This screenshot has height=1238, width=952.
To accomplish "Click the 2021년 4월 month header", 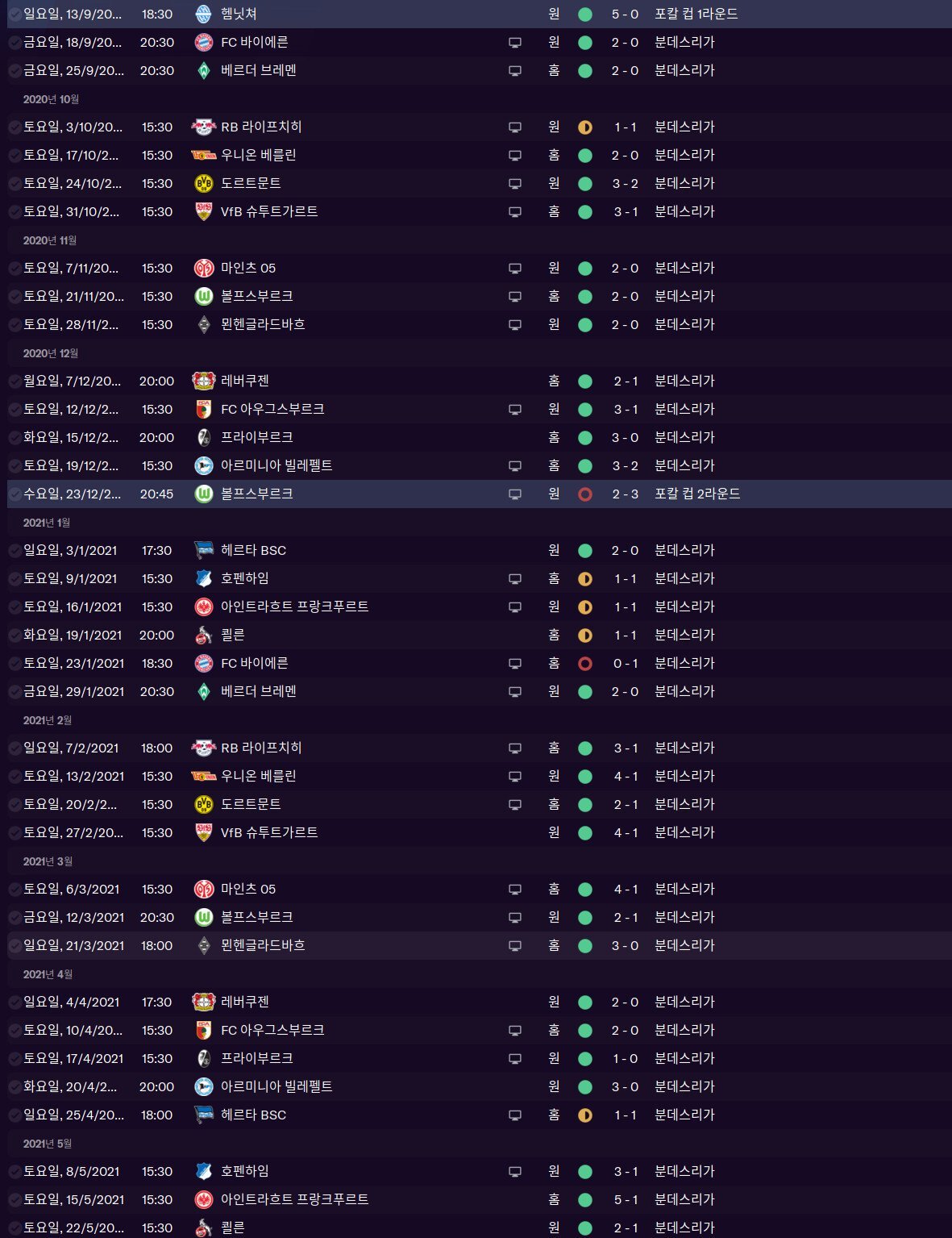I will (48, 974).
